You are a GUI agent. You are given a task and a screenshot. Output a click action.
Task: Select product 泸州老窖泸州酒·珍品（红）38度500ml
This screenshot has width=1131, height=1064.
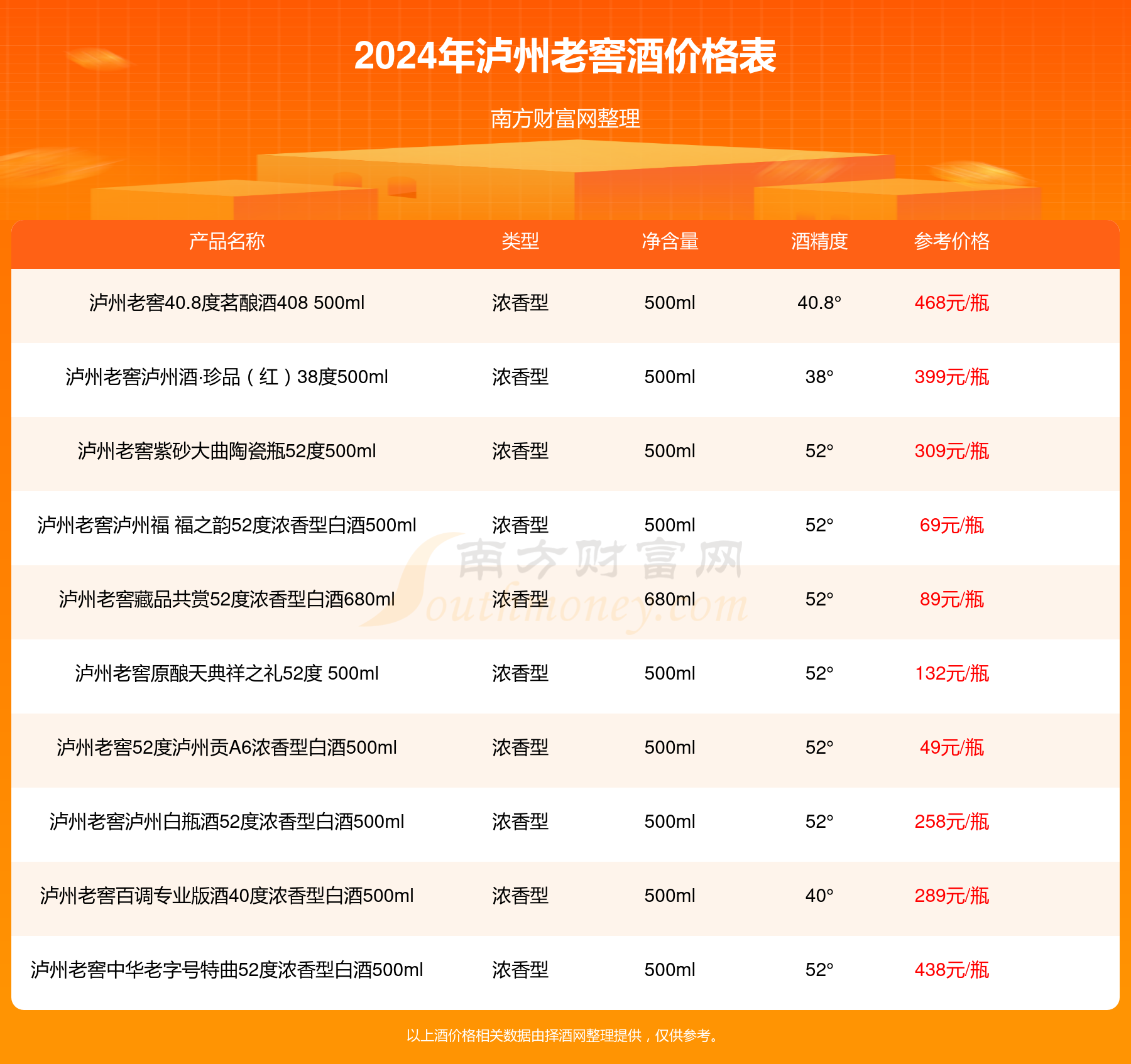(x=227, y=377)
